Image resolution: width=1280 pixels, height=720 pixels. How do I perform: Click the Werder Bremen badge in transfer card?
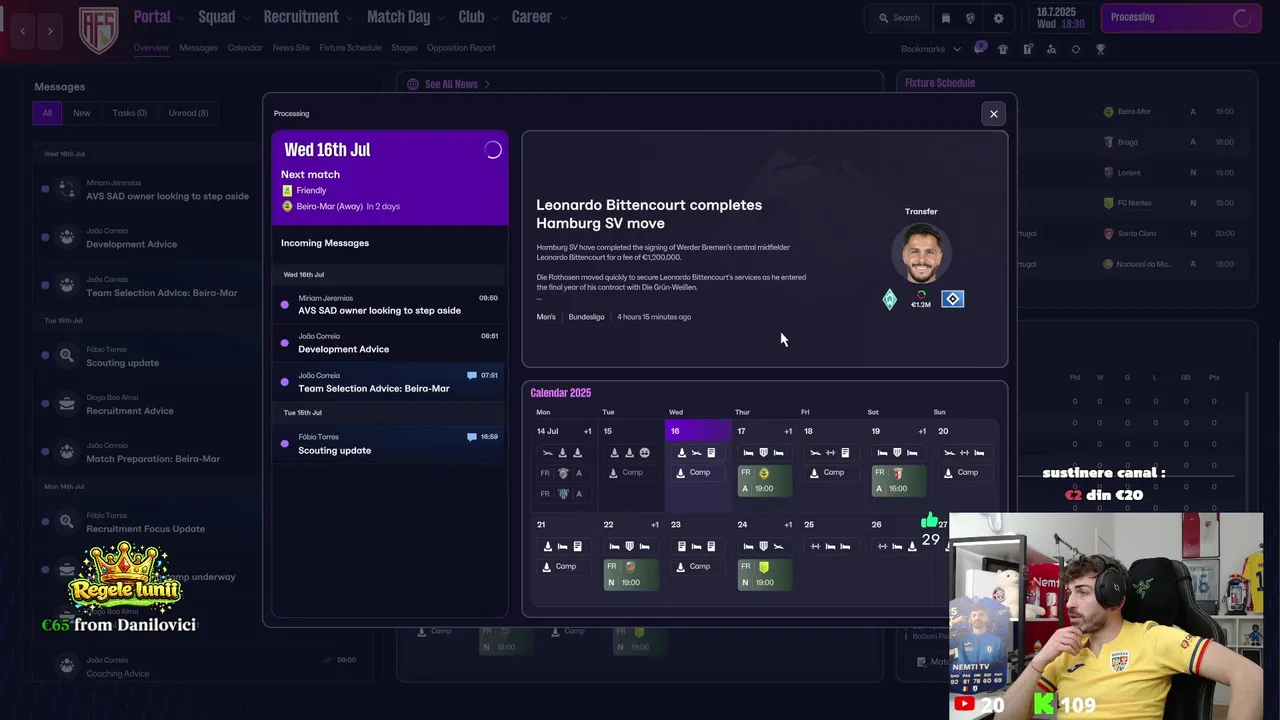[x=890, y=300]
